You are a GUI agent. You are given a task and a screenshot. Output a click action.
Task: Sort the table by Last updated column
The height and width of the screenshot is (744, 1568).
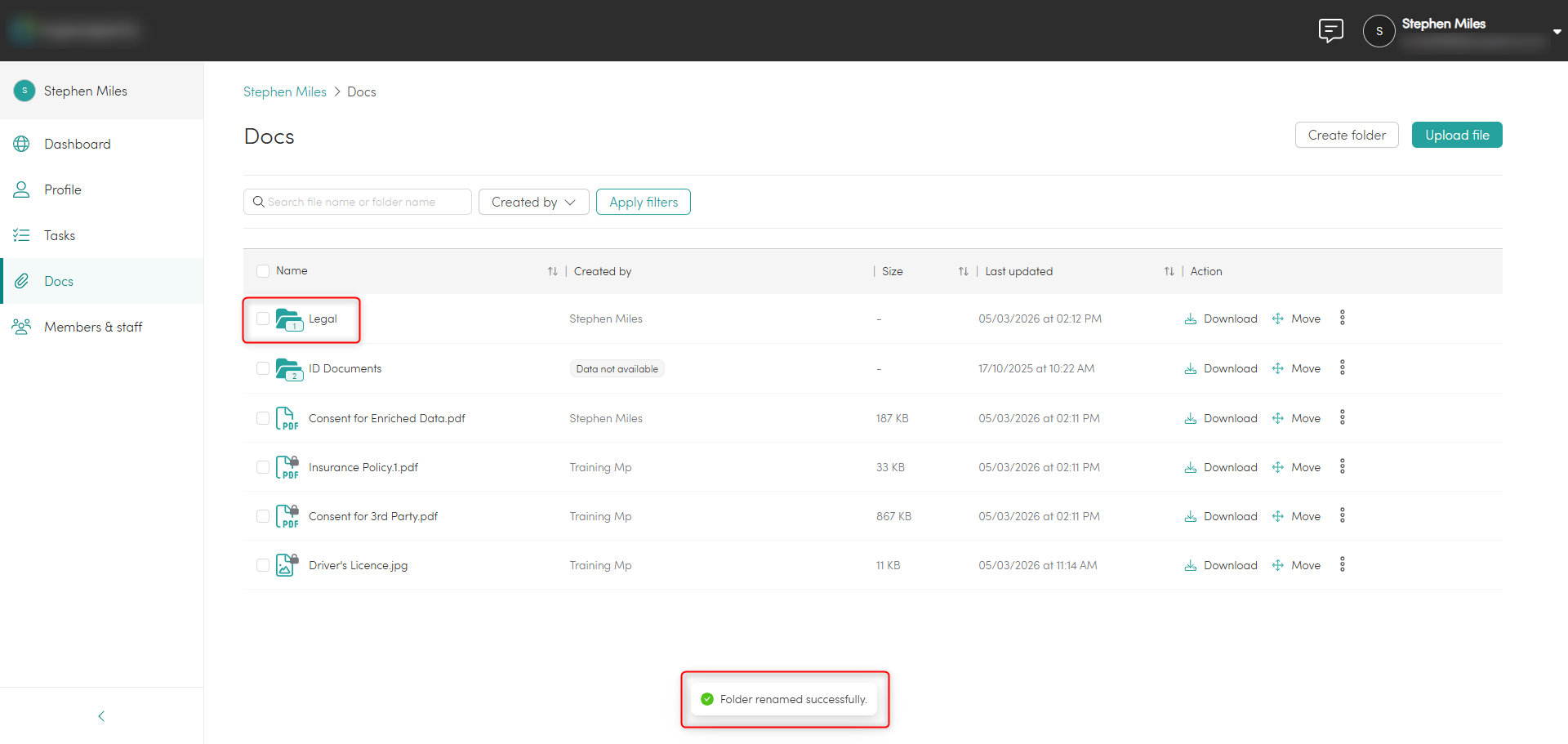point(1169,271)
